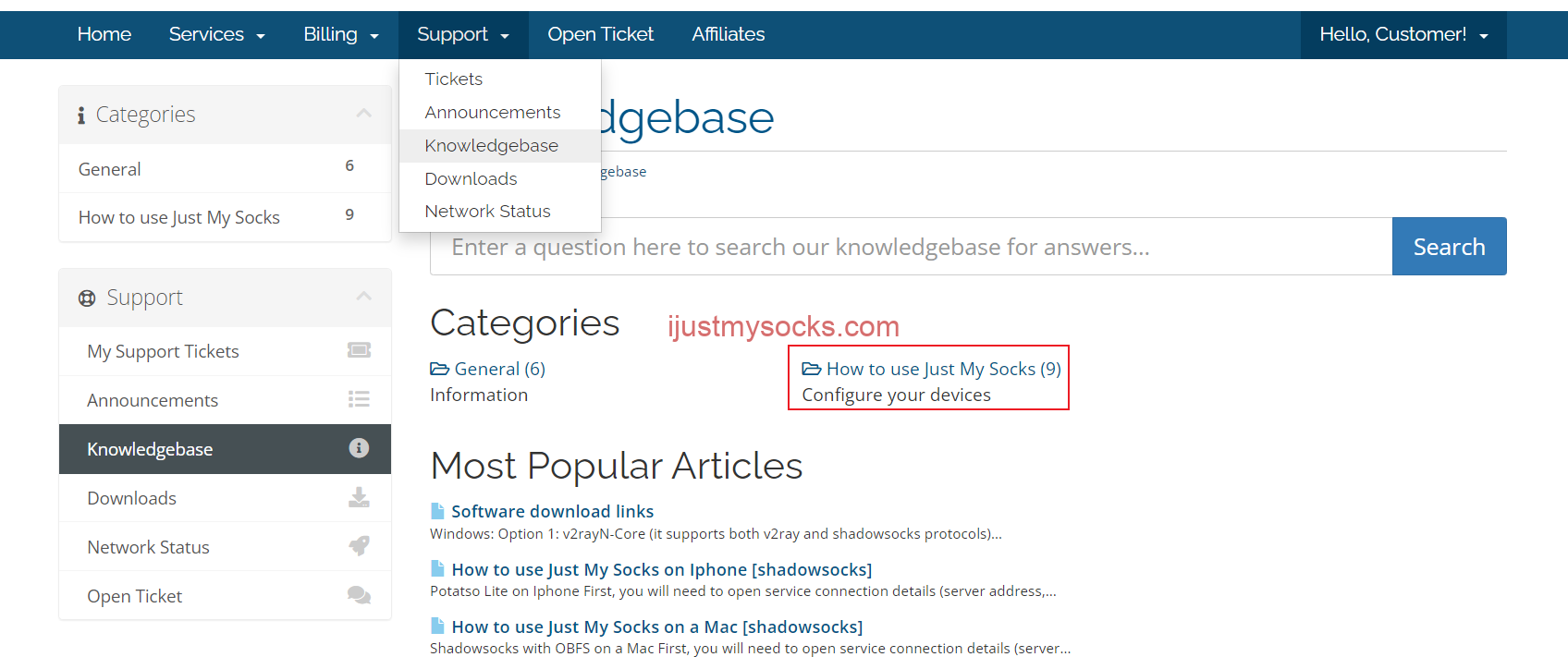
Task: Open How to use Just My Socks on Iphone article
Action: point(662,569)
